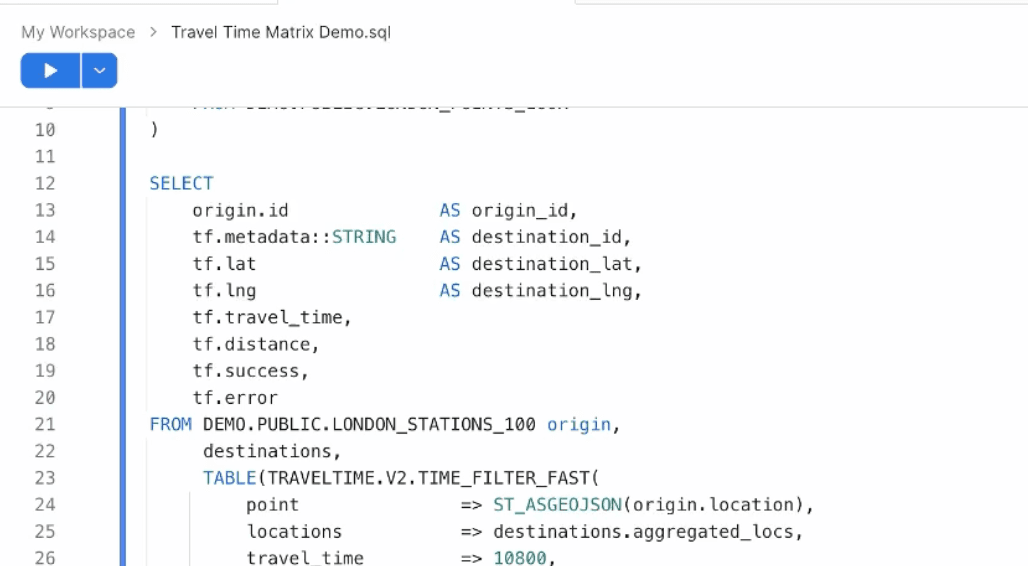The height and width of the screenshot is (566, 1028).
Task: Click the ST_ASGEOJSON function name
Action: 557,505
